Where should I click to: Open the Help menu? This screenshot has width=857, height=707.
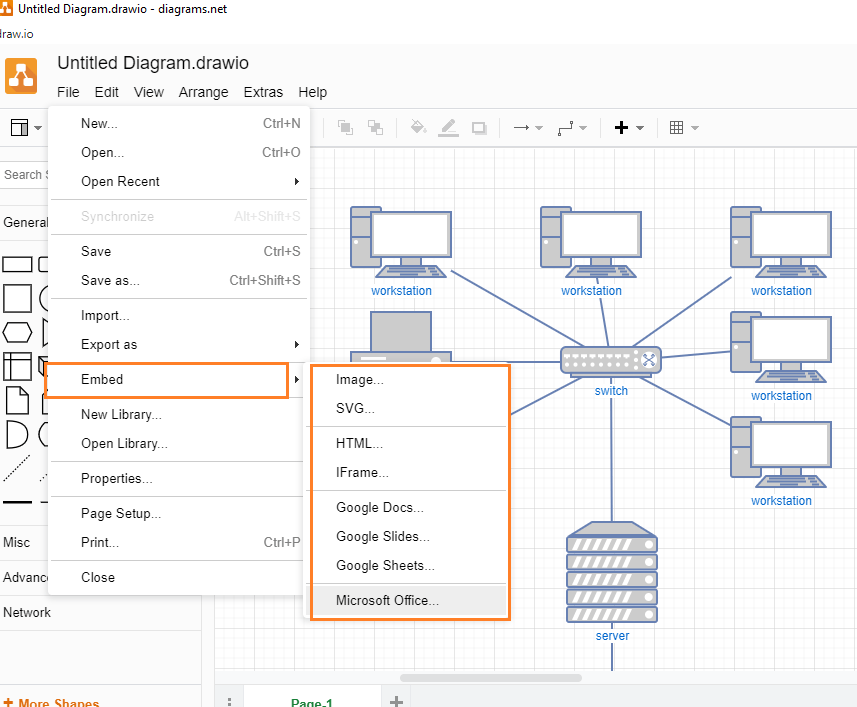(x=313, y=92)
